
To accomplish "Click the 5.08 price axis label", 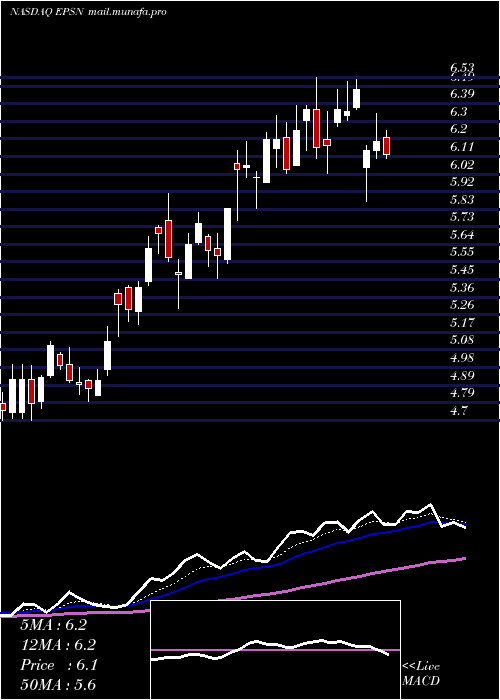I will [462, 340].
